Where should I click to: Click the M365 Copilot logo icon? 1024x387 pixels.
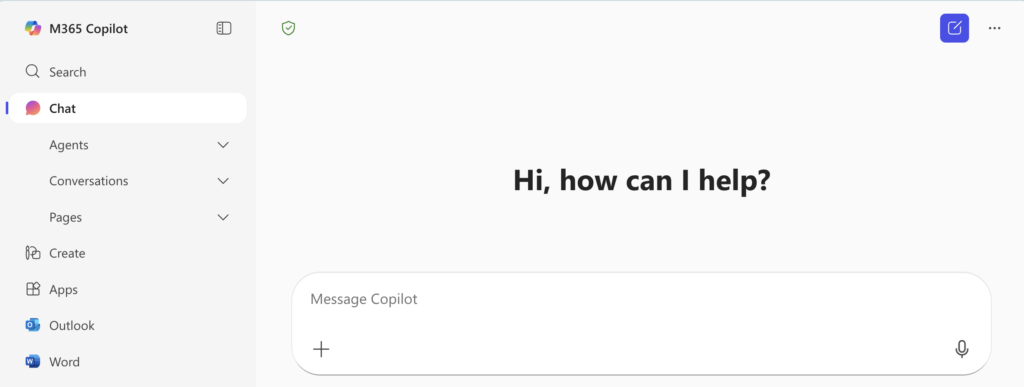pyautogui.click(x=33, y=29)
